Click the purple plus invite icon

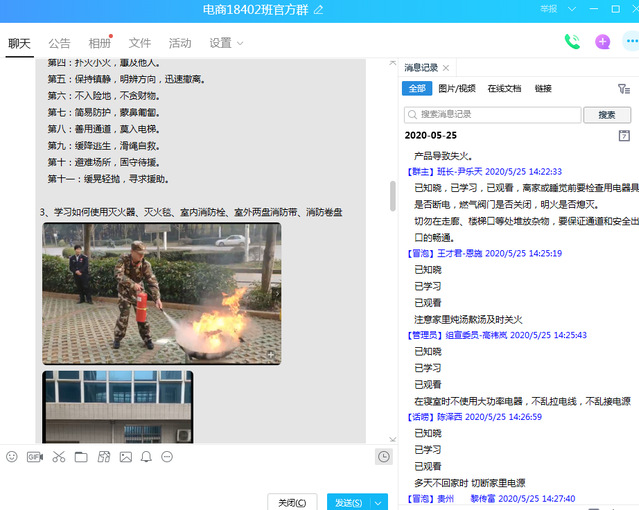(x=602, y=42)
